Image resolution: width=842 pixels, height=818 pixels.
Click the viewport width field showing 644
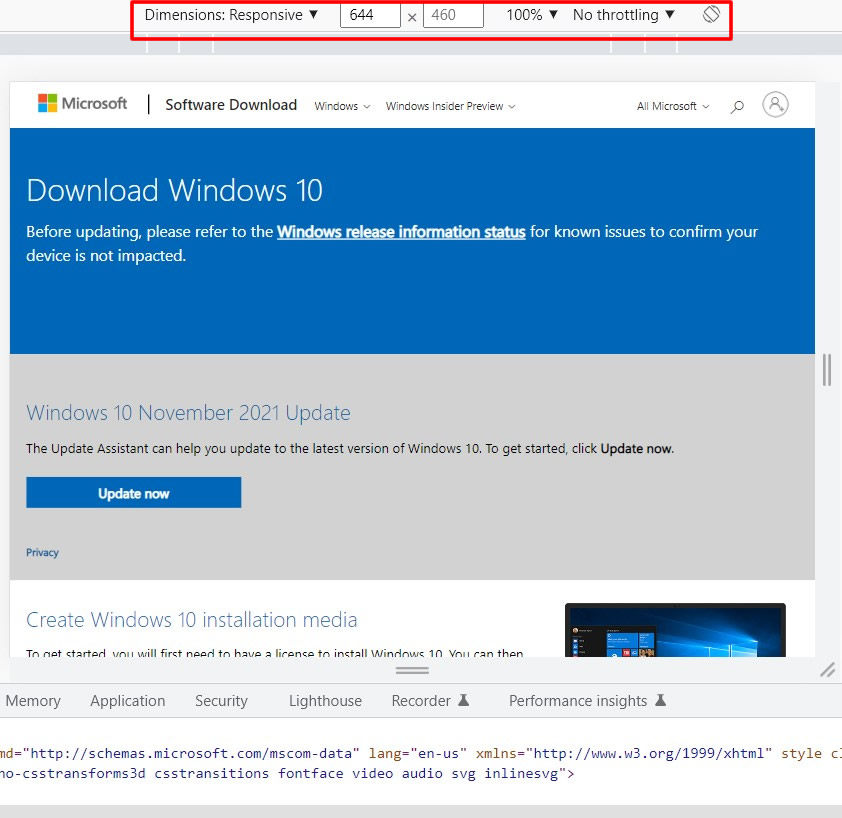coord(370,15)
